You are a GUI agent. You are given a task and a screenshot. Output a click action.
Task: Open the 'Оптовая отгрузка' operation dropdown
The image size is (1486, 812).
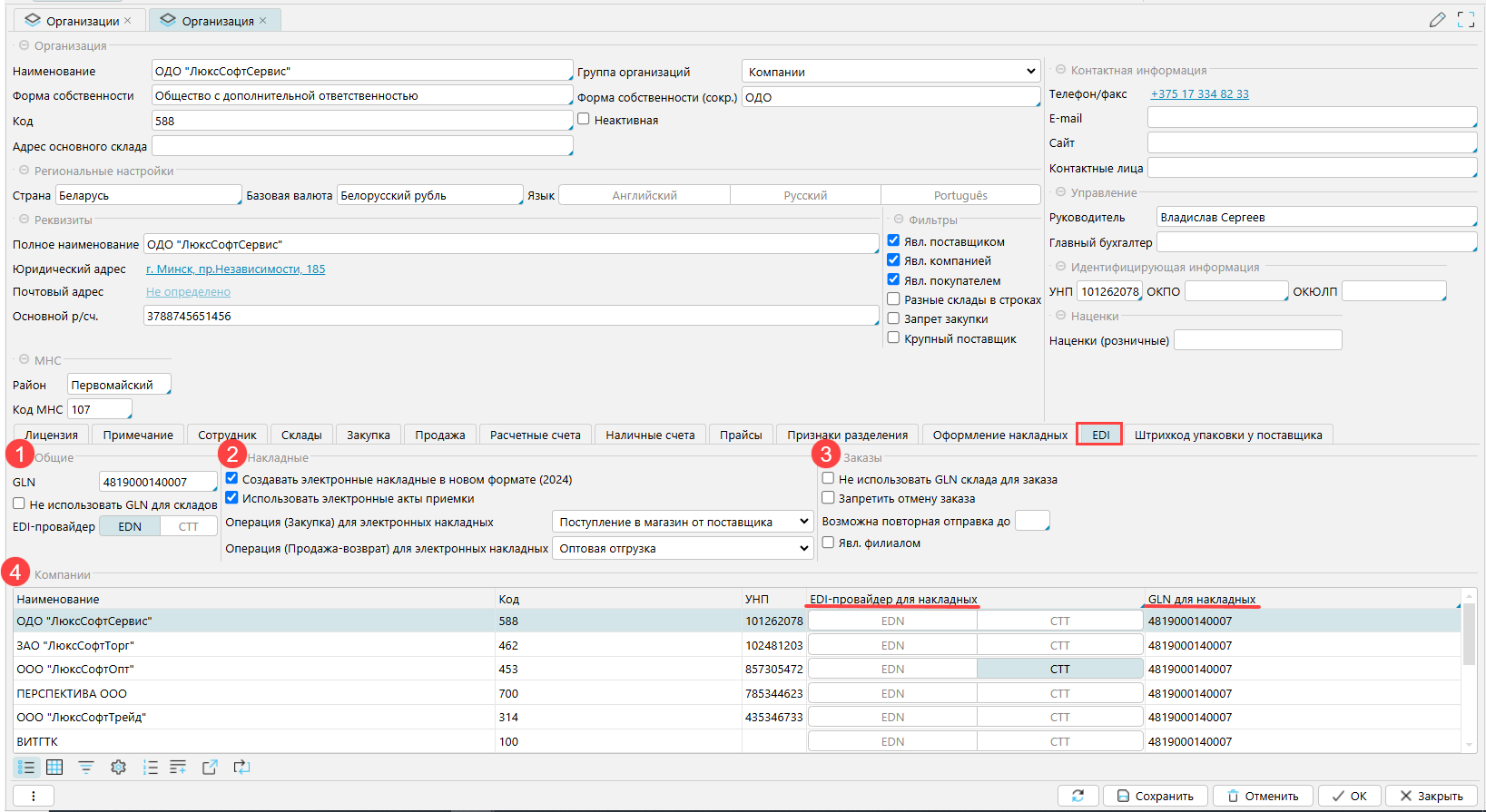[683, 548]
